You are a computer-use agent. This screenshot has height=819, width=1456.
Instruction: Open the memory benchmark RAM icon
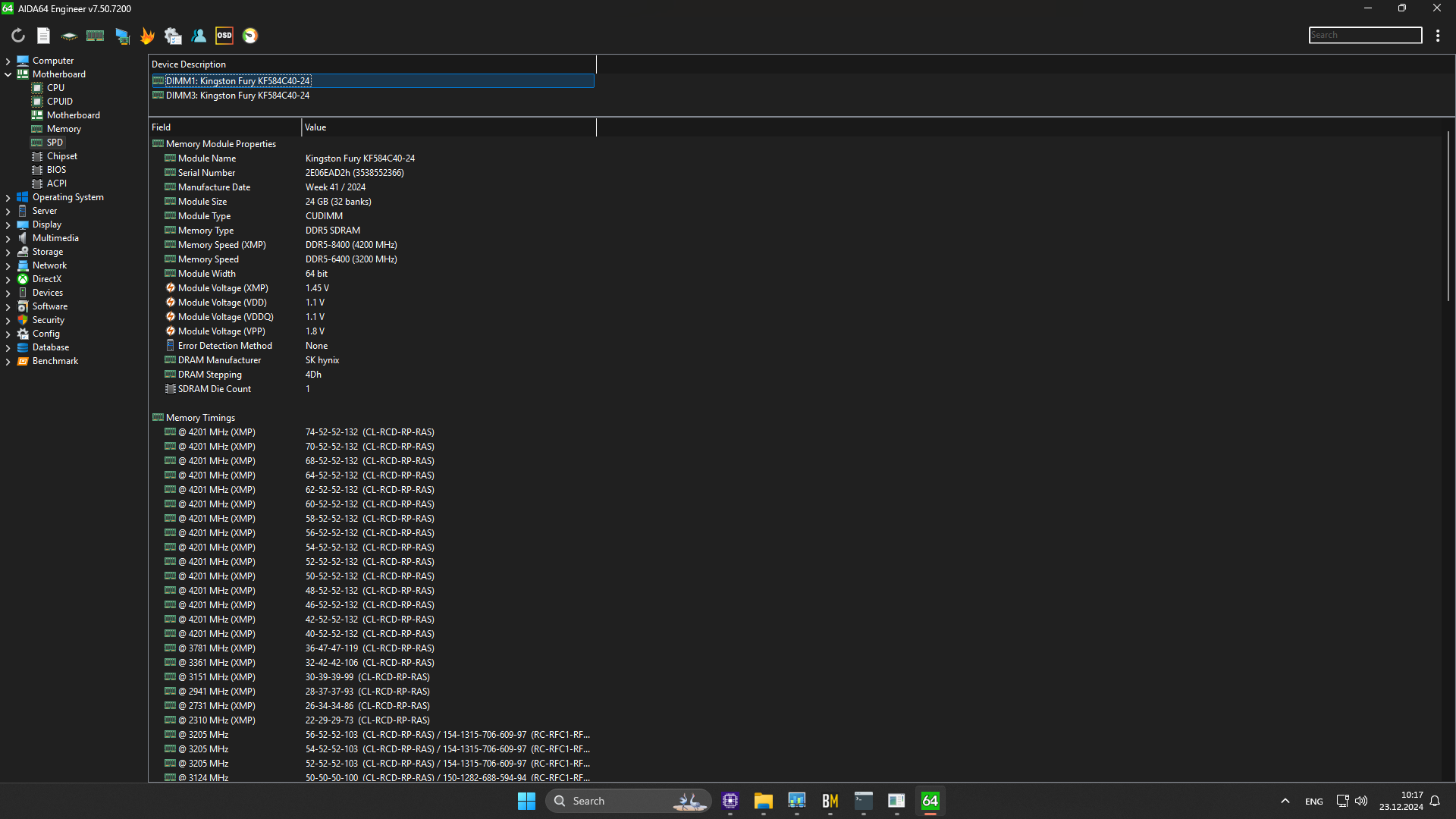(x=95, y=36)
